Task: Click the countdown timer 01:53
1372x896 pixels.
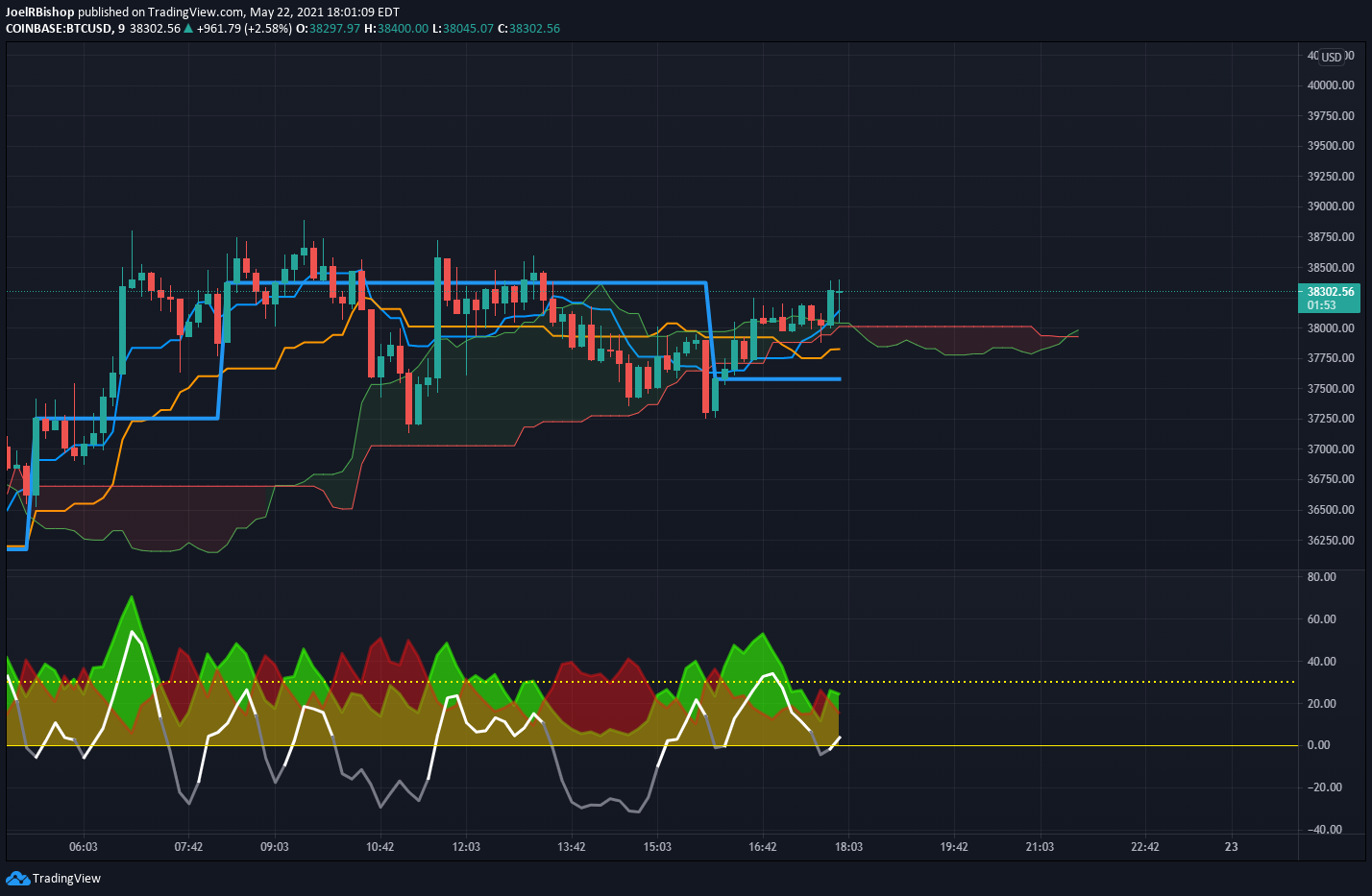Action: (x=1322, y=305)
